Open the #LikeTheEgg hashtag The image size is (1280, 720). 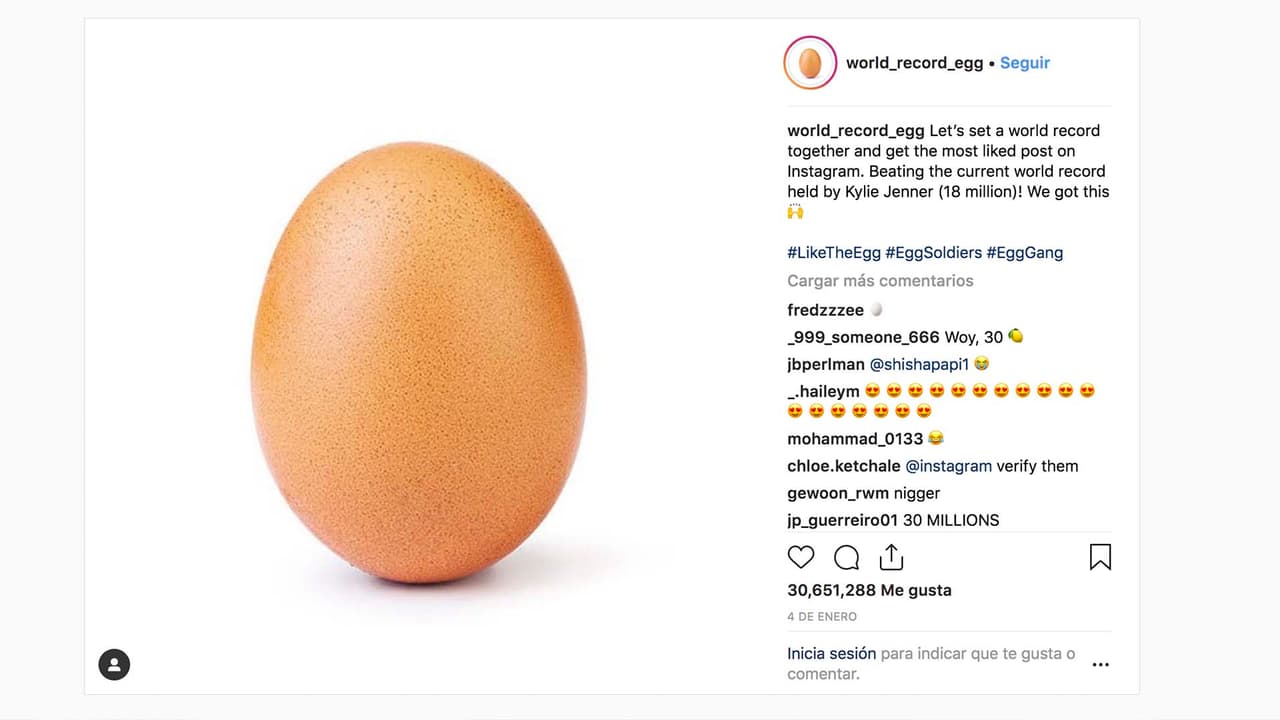tap(833, 253)
